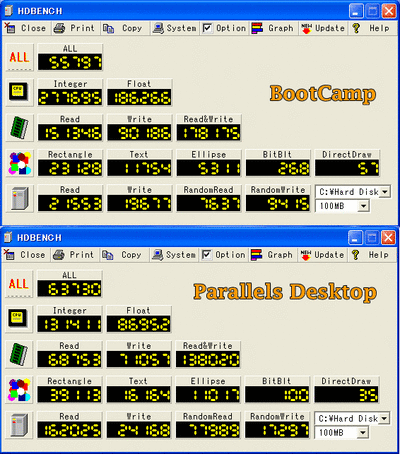The width and height of the screenshot is (400, 454).
Task: Start the disk benchmark in the Parallels window
Action: pos(19,425)
